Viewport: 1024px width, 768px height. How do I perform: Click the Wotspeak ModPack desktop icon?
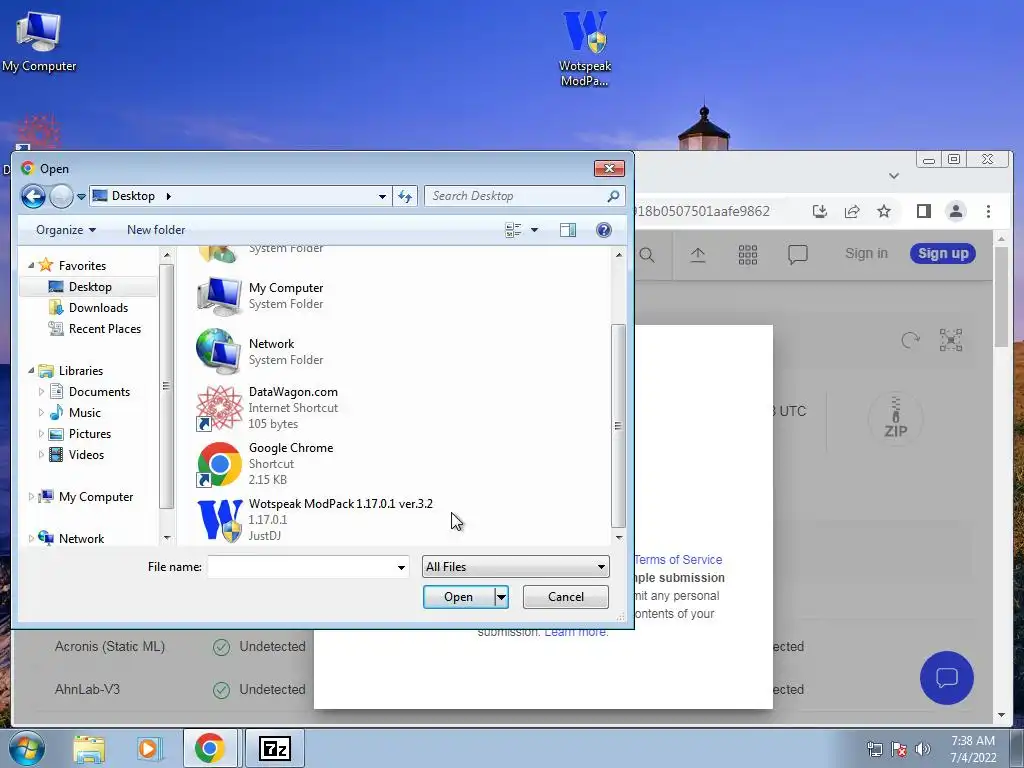(x=585, y=48)
